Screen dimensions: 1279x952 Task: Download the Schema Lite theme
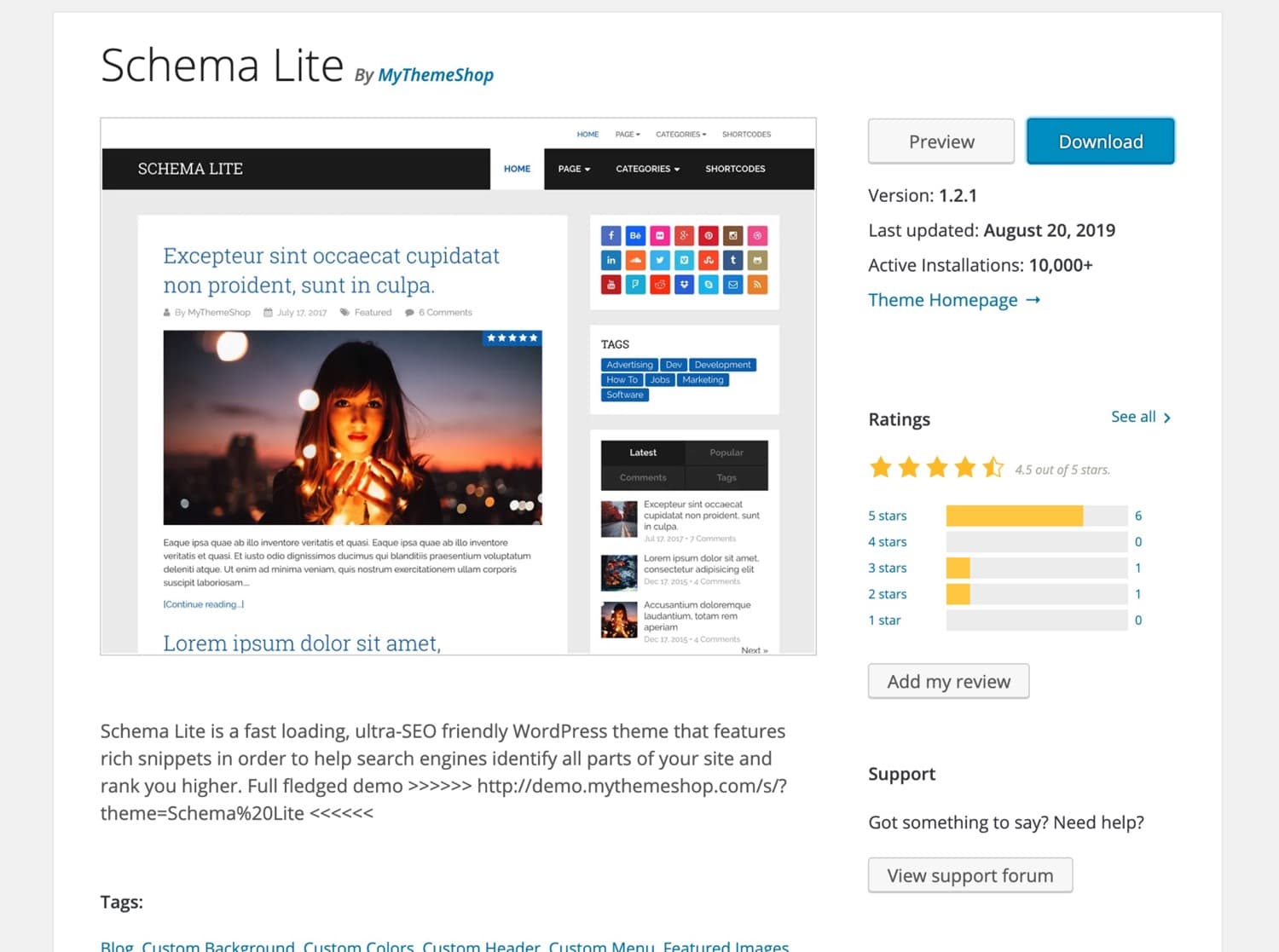pos(1100,141)
